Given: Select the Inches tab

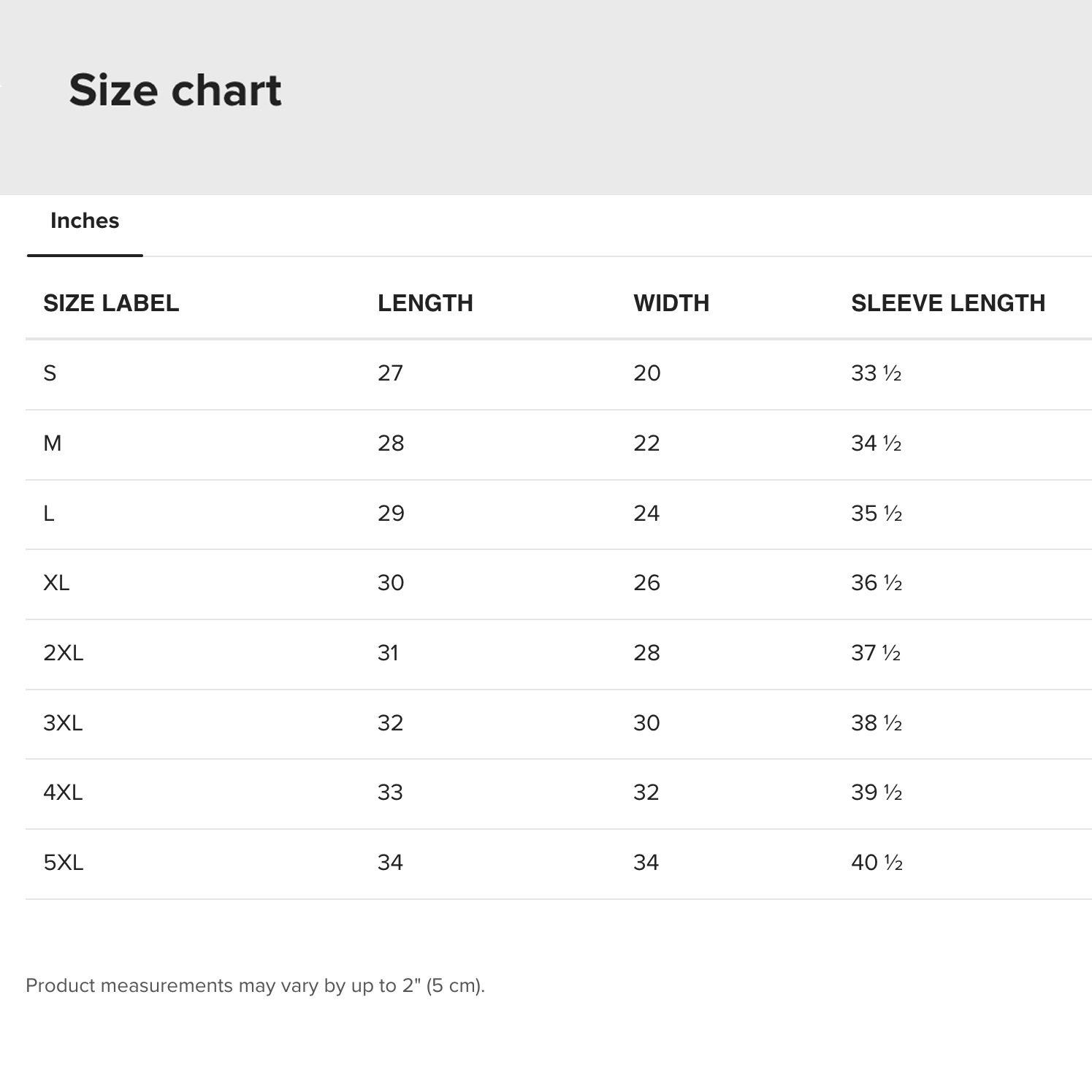Looking at the screenshot, I should pos(85,221).
